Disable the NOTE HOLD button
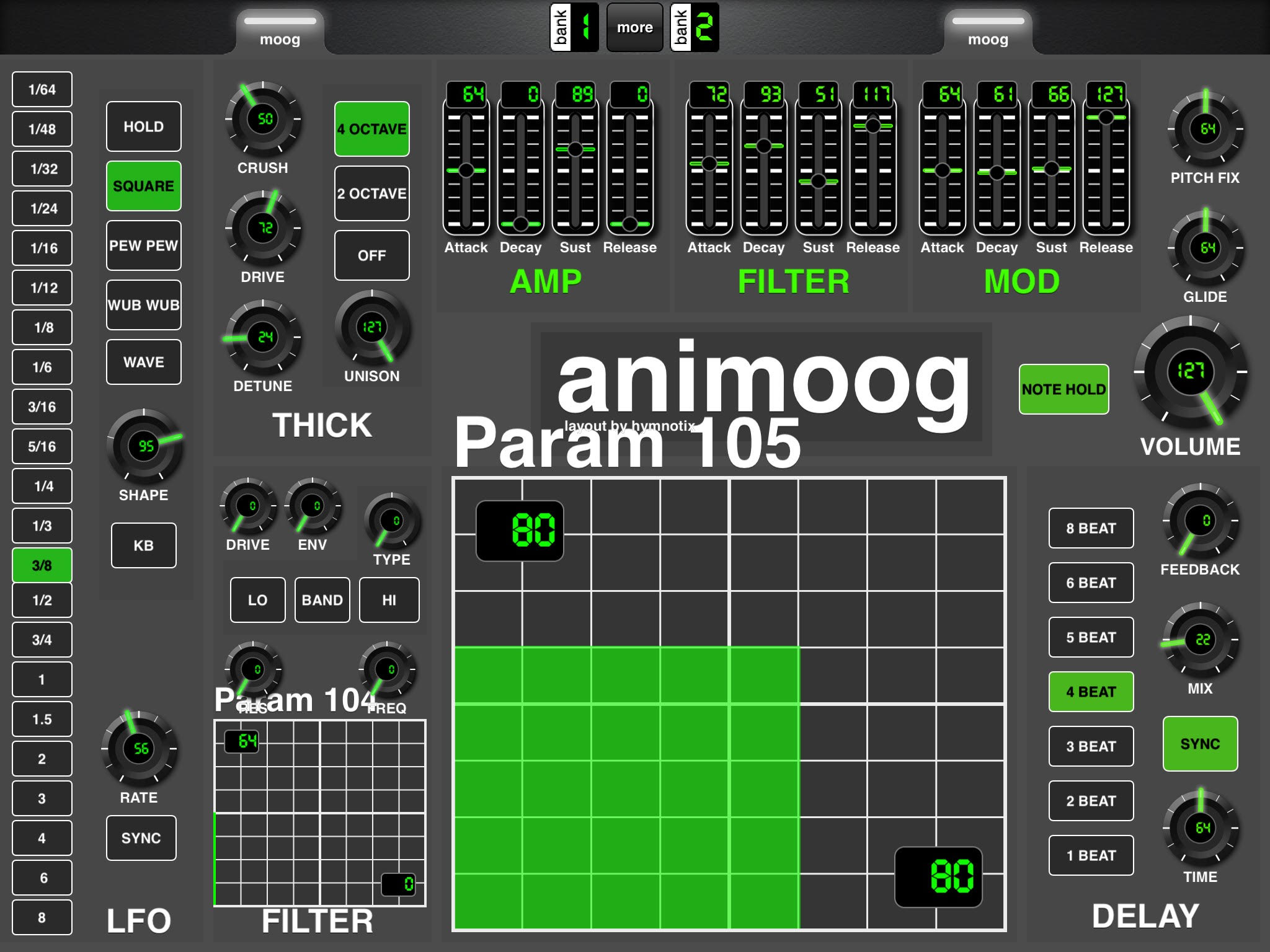 (1064, 389)
